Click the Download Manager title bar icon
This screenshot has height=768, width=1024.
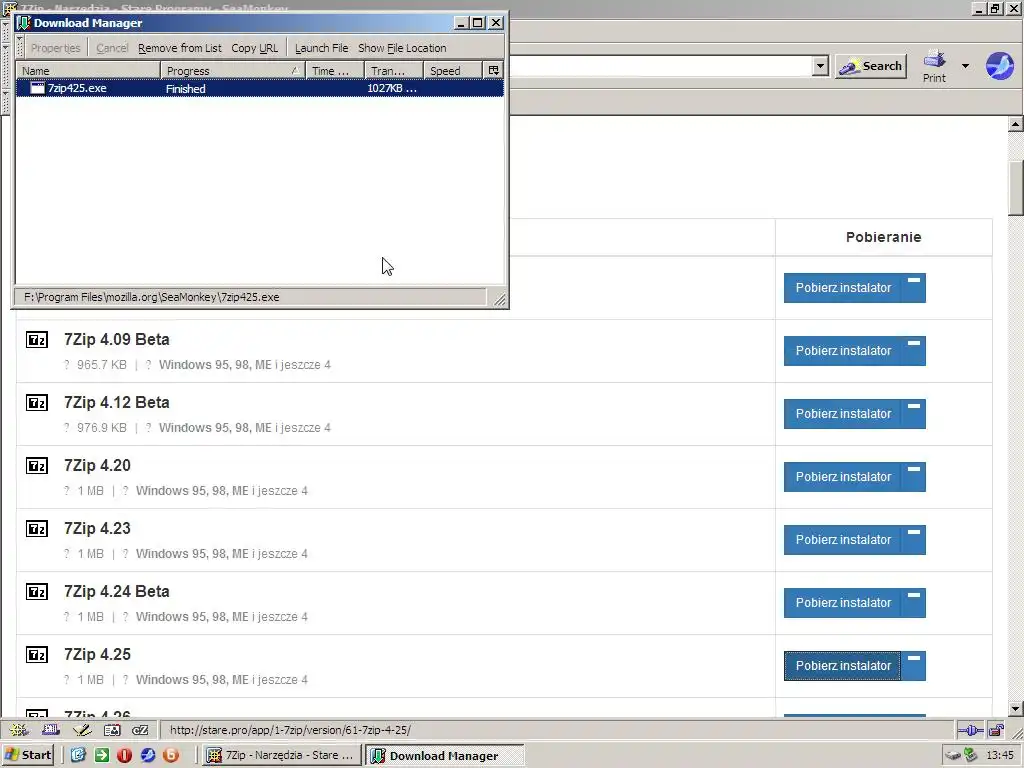click(x=24, y=23)
